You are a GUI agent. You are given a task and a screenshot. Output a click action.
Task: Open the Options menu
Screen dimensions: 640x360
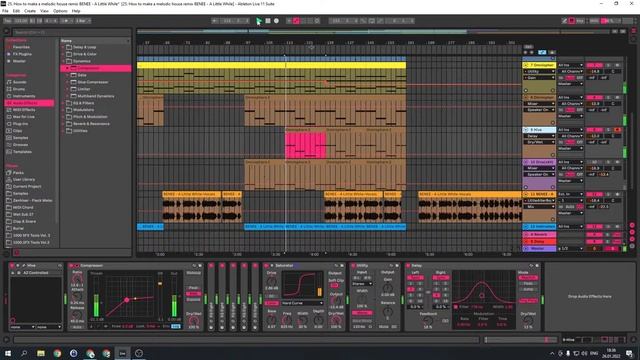point(60,11)
